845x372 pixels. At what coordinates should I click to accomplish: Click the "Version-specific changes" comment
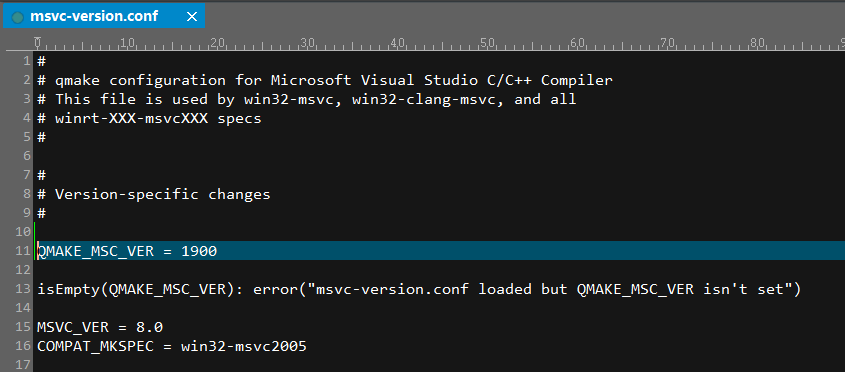point(162,194)
